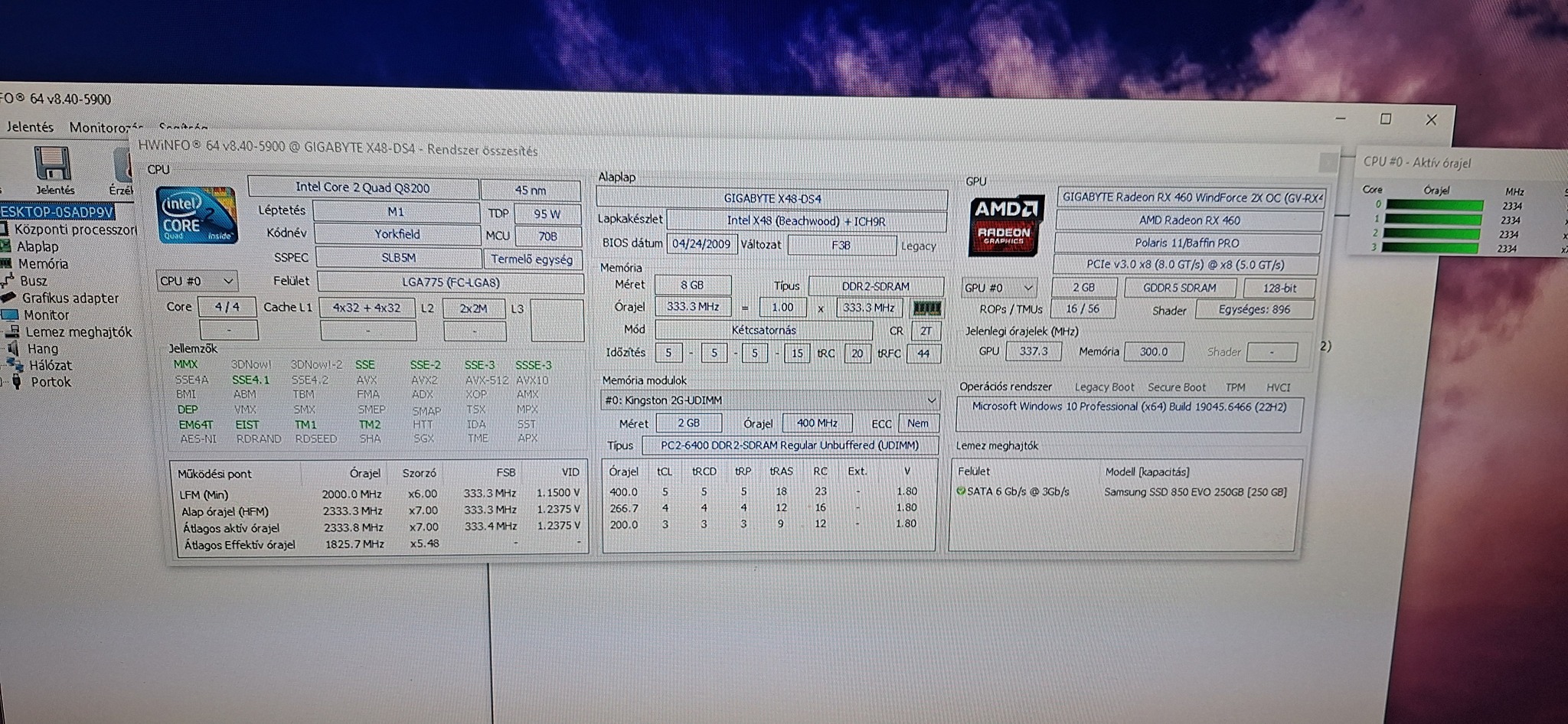Open the Jelentés menu
Viewport: 1568px width, 724px height.
coord(30,127)
